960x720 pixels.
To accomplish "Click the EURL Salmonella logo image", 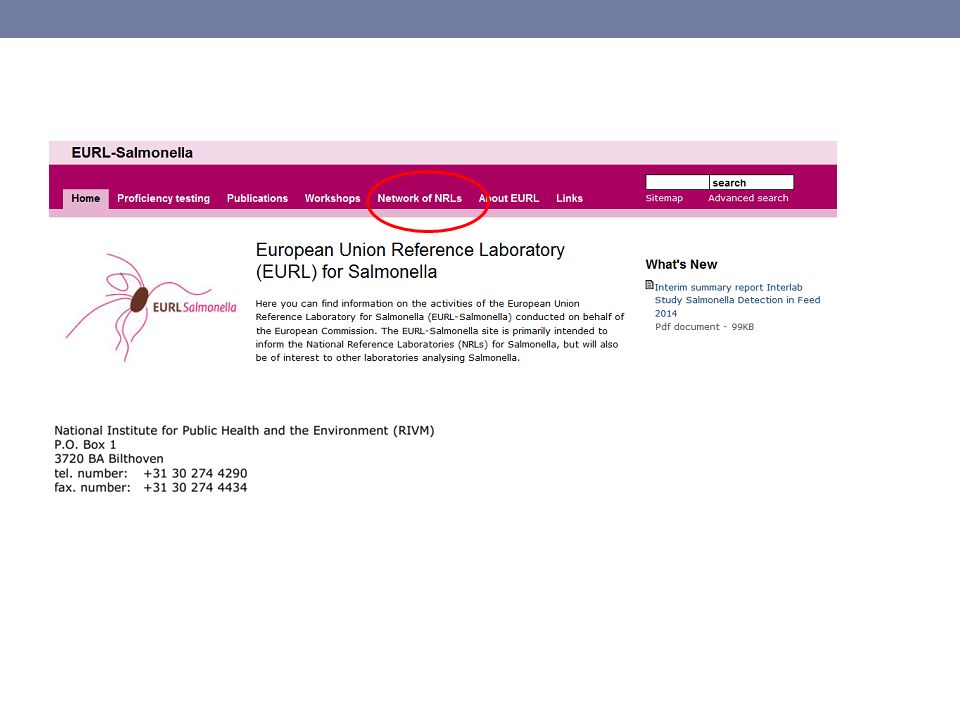I will coord(151,307).
